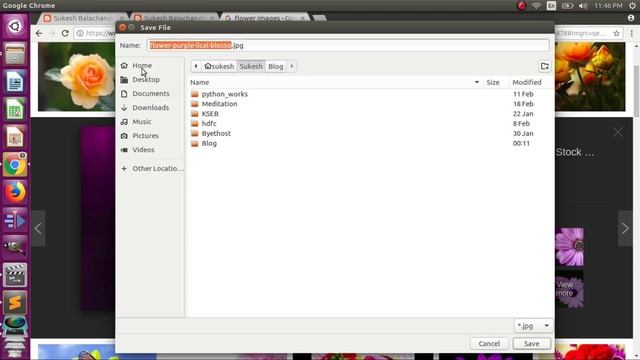Launch Sublime Text from the launcher
The height and width of the screenshot is (360, 640).
[x=15, y=302]
